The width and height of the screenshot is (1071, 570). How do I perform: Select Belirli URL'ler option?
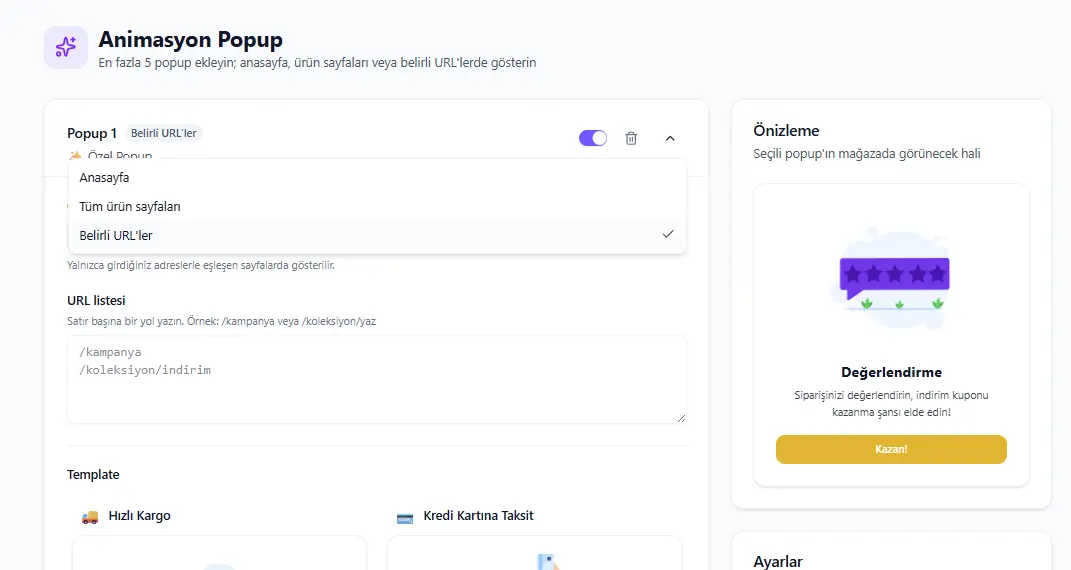pos(377,235)
